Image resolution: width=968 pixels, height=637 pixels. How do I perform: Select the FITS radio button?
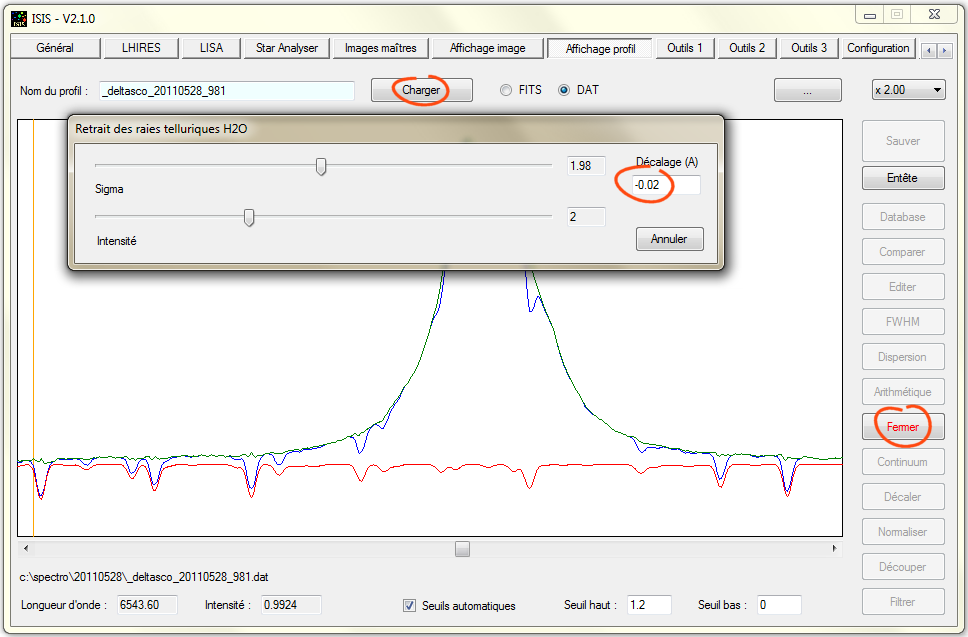pos(506,90)
